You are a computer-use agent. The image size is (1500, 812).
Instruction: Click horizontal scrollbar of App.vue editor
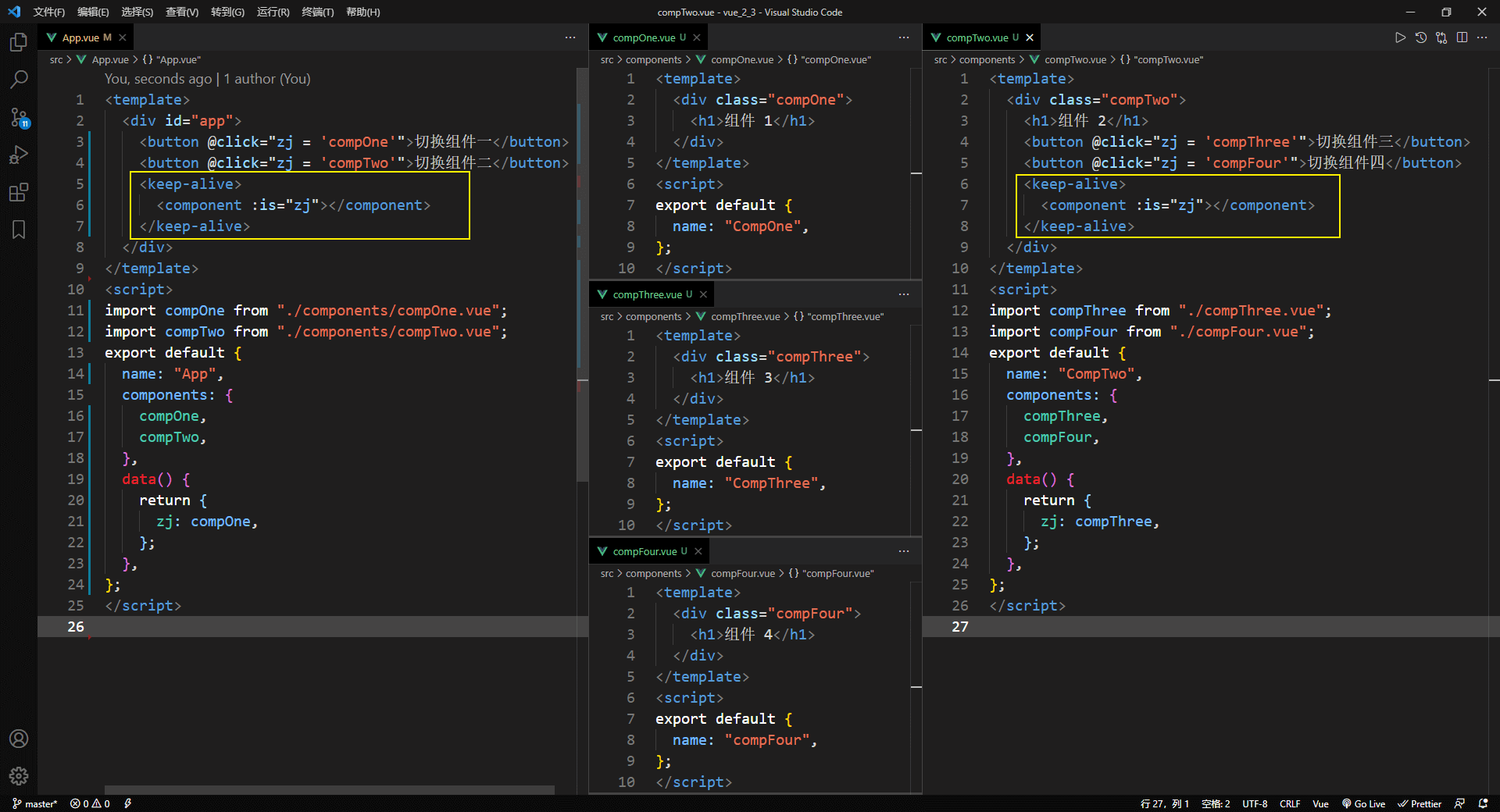330,789
